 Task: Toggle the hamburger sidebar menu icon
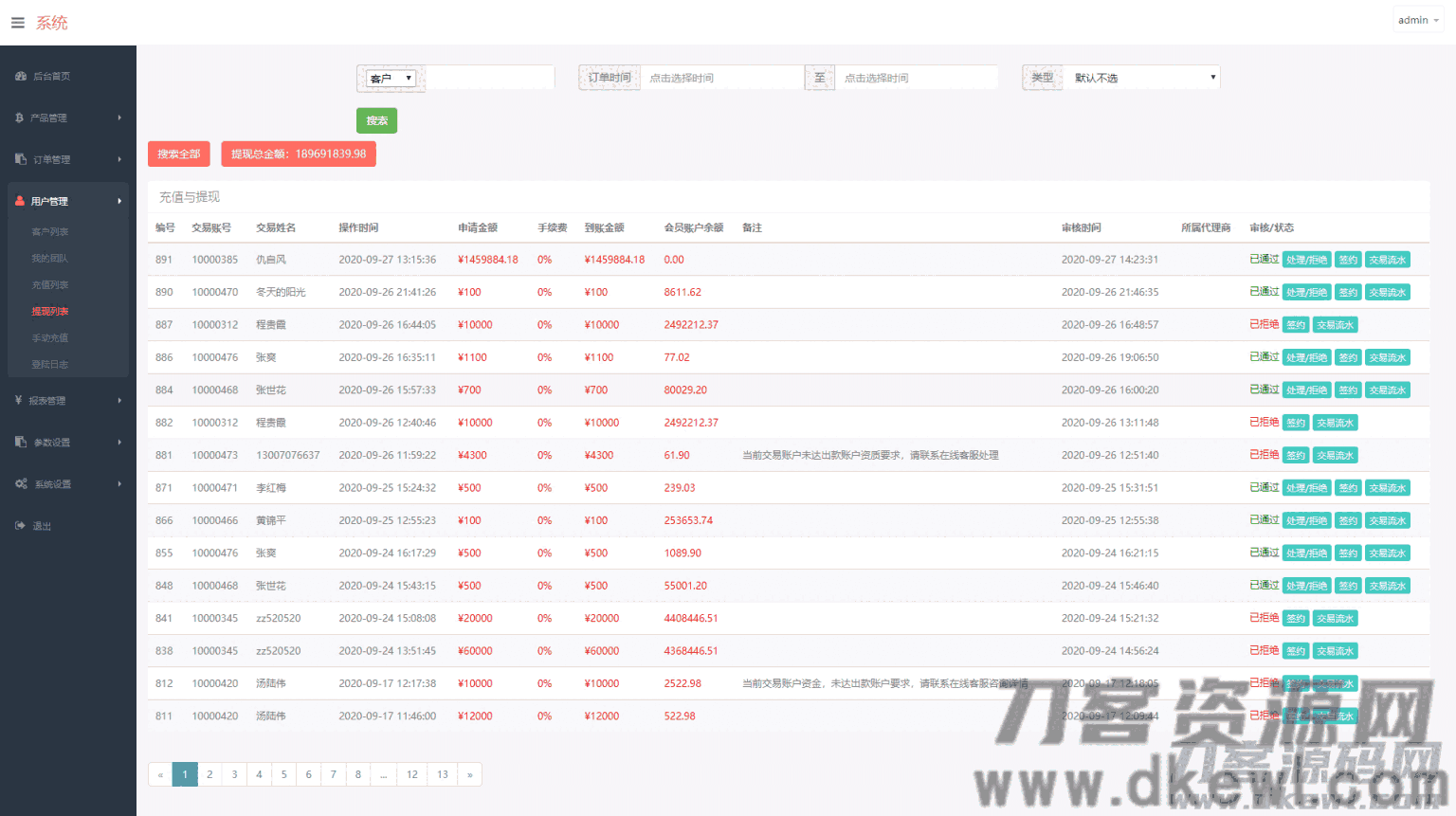click(x=18, y=23)
